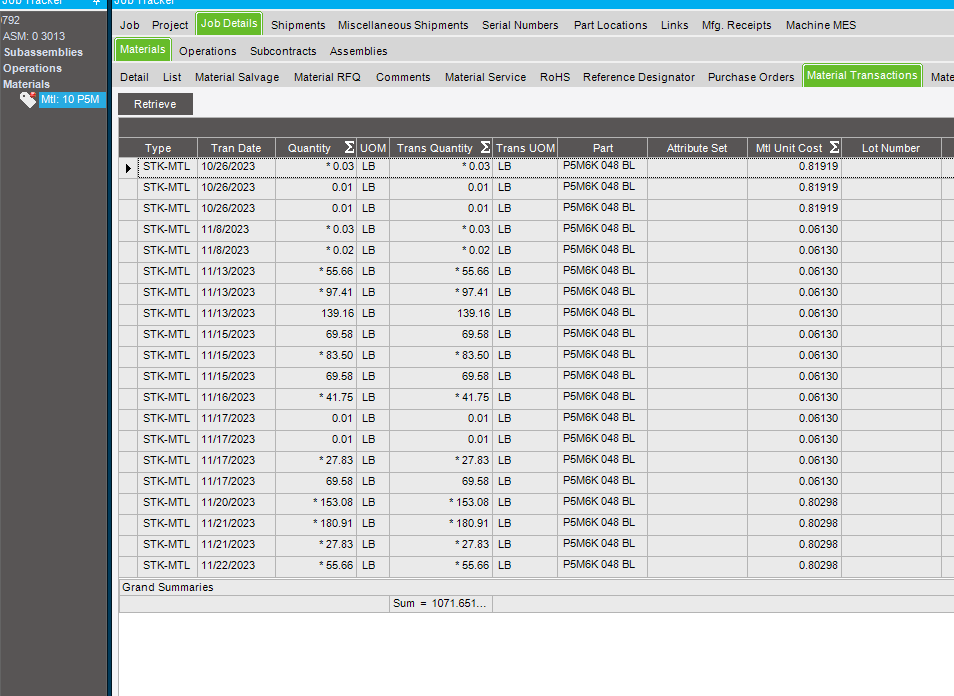Click the Attribute Set column header
The image size is (954, 696).
(697, 148)
